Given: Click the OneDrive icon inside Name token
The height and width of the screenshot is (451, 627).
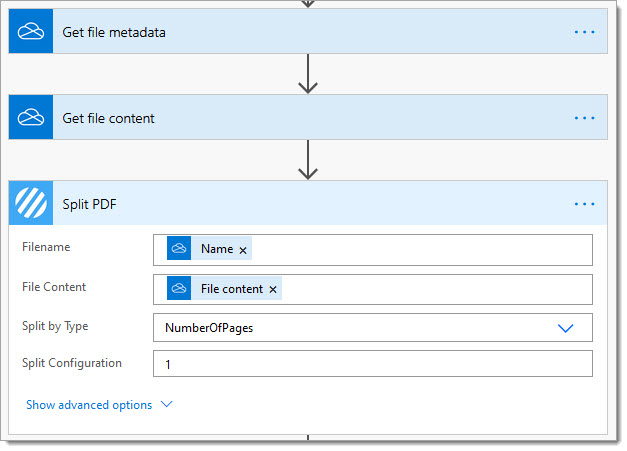Looking at the screenshot, I should pyautogui.click(x=179, y=248).
